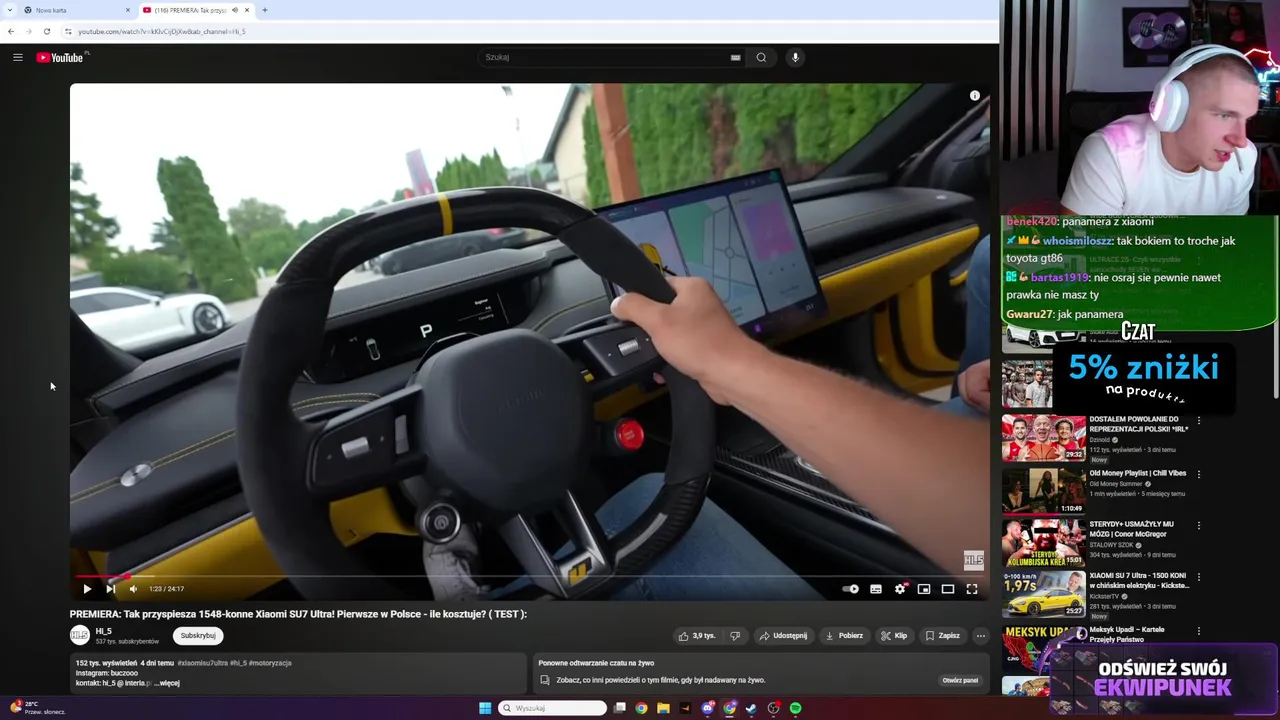Open options for Old Money Playlist video
This screenshot has width=1280, height=720.
[1199, 474]
